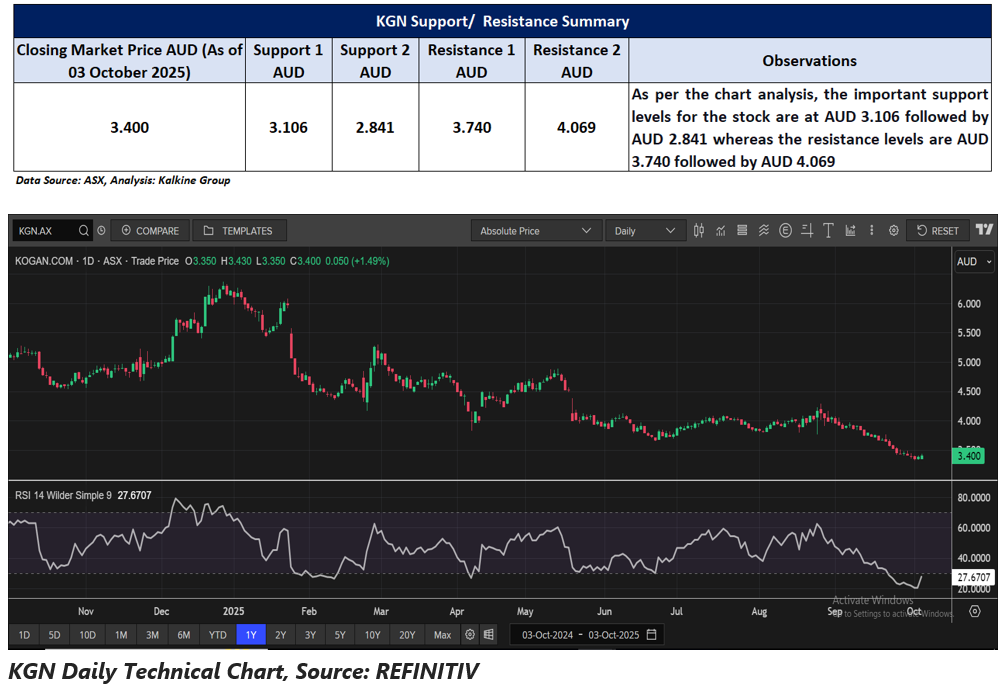The width and height of the screenshot is (1008, 690).
Task: Select the 5Y time range
Action: click(x=341, y=635)
